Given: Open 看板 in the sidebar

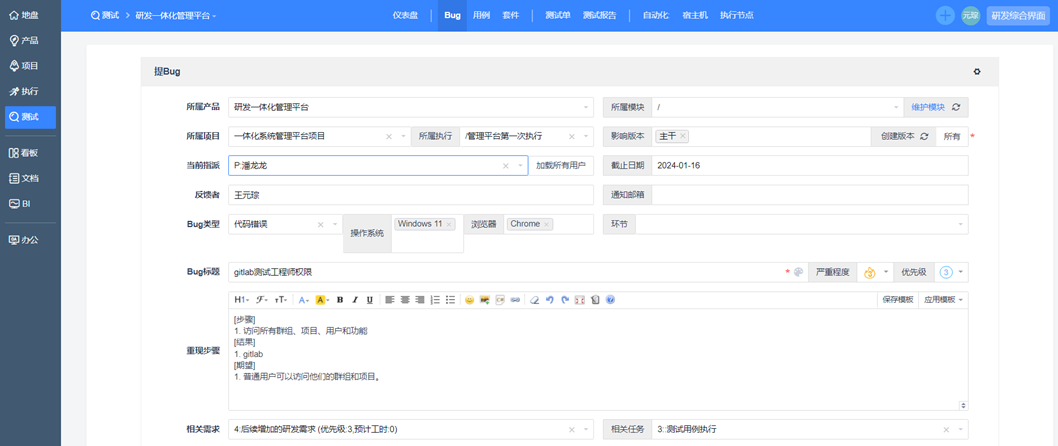Looking at the screenshot, I should coord(24,153).
